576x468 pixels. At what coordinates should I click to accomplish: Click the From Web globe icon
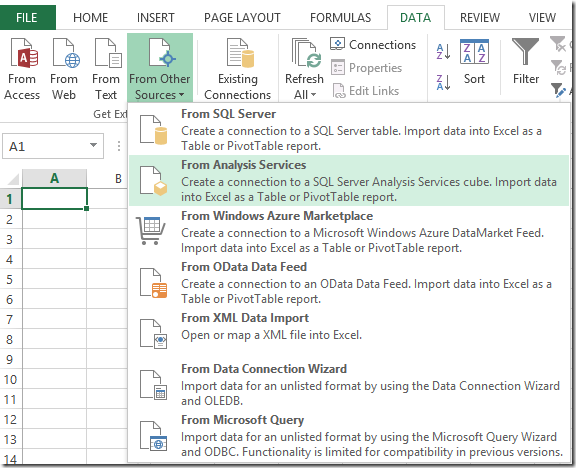(x=66, y=53)
